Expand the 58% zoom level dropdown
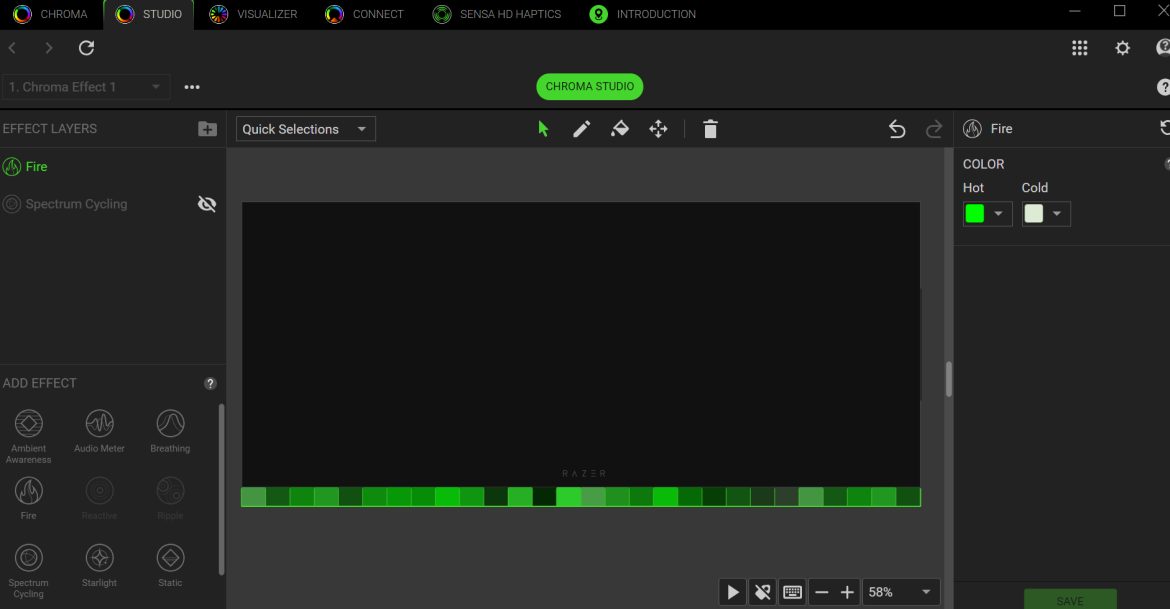Viewport: 1170px width, 609px height. pyautogui.click(x=901, y=592)
